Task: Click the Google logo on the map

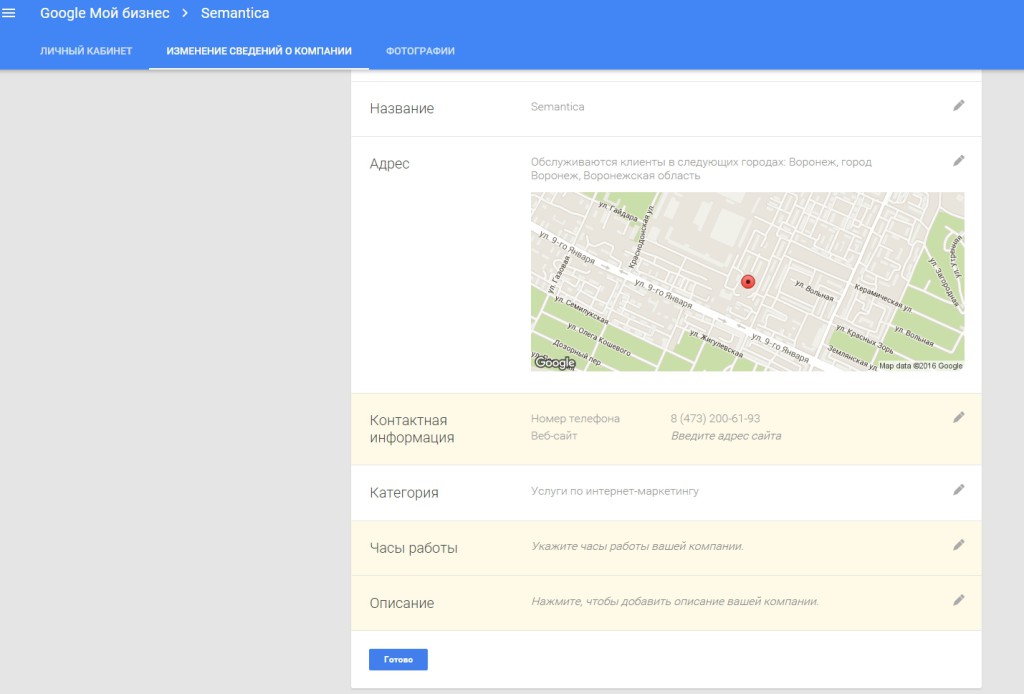Action: click(554, 362)
